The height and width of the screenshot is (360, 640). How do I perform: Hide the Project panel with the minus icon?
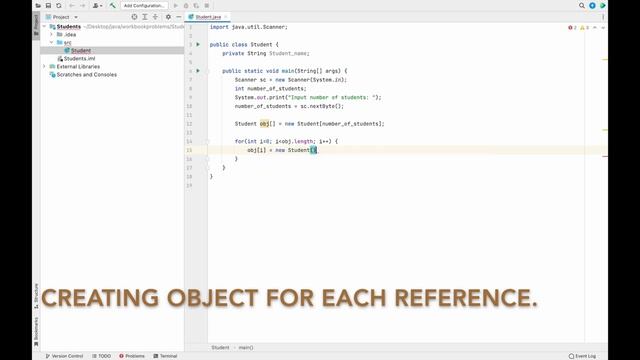[179, 17]
